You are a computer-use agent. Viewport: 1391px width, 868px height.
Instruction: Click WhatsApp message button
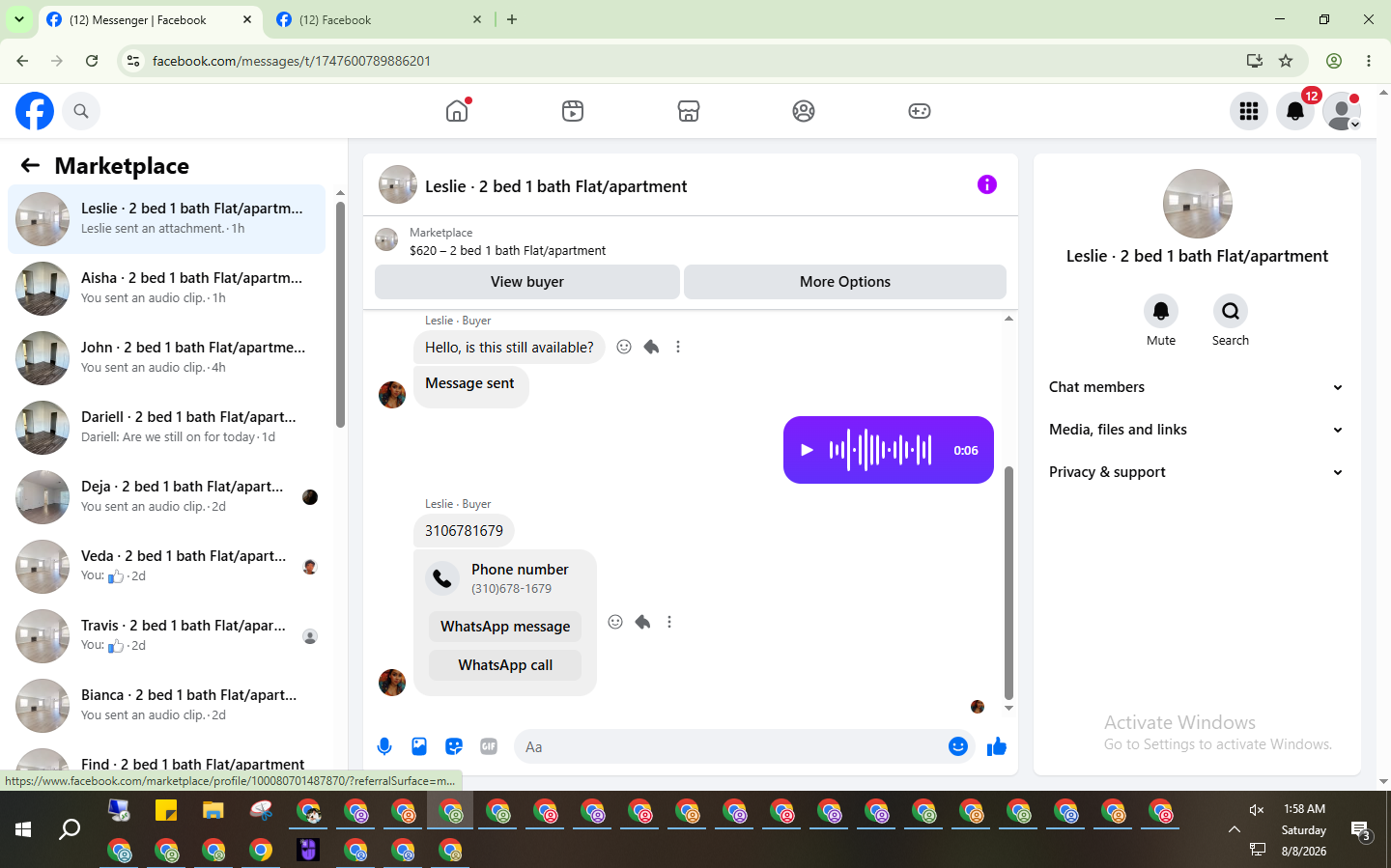click(505, 627)
